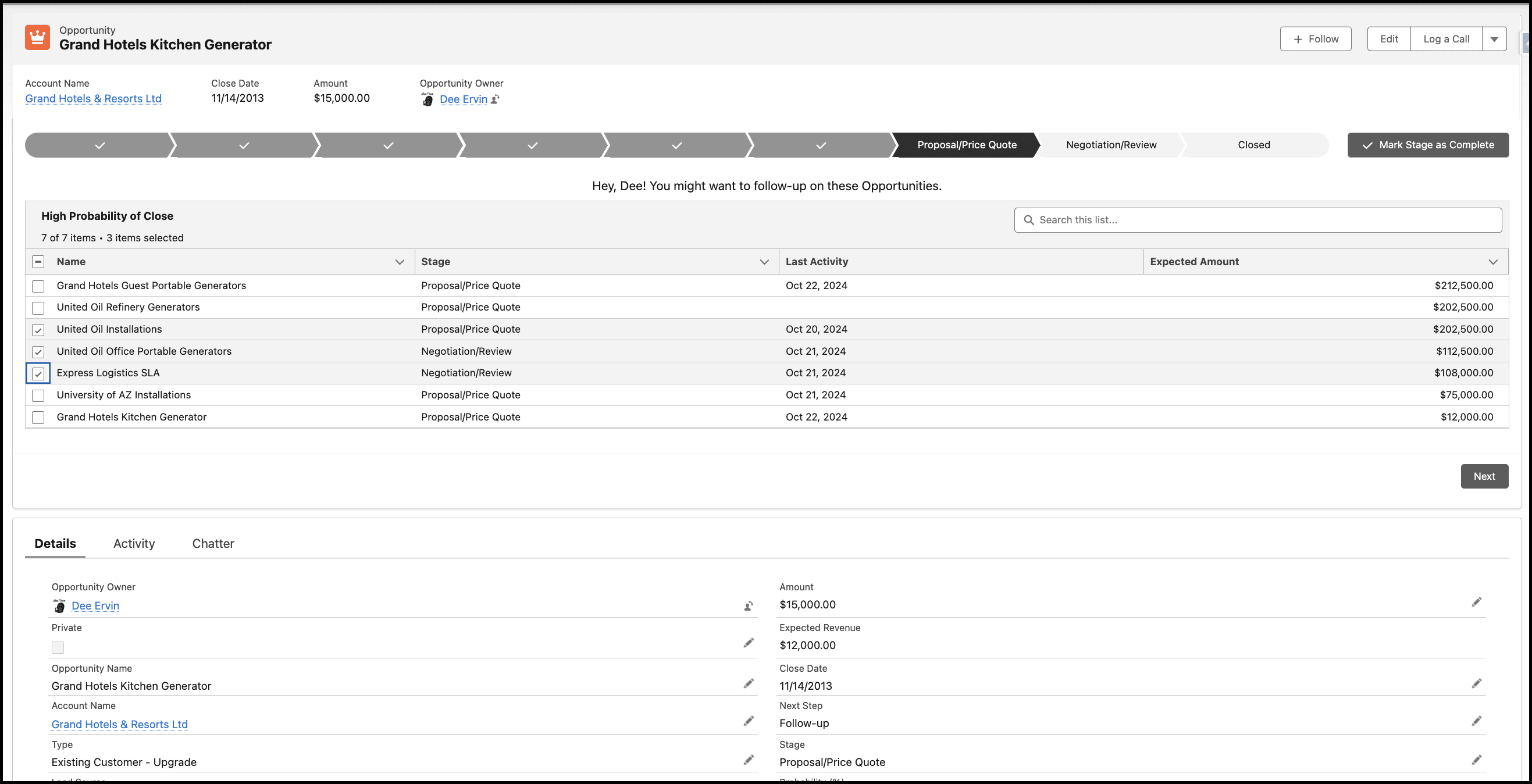The height and width of the screenshot is (784, 1532).
Task: Check the University of AZ Installations row
Action: point(38,395)
